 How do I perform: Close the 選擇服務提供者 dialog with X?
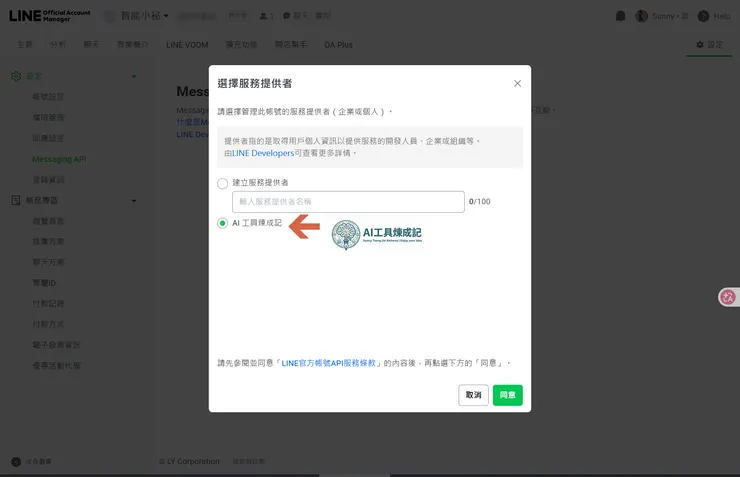coord(517,84)
